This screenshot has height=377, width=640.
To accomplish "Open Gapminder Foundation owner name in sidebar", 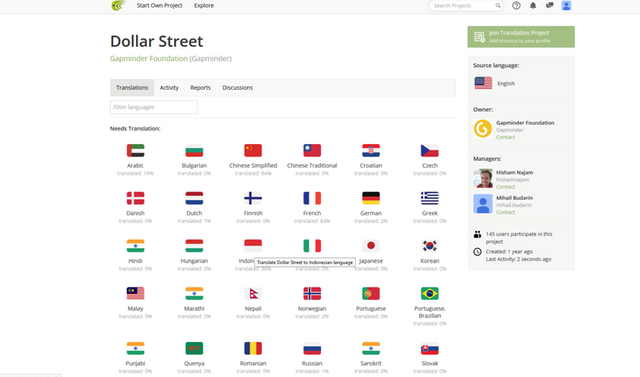I will [x=525, y=123].
